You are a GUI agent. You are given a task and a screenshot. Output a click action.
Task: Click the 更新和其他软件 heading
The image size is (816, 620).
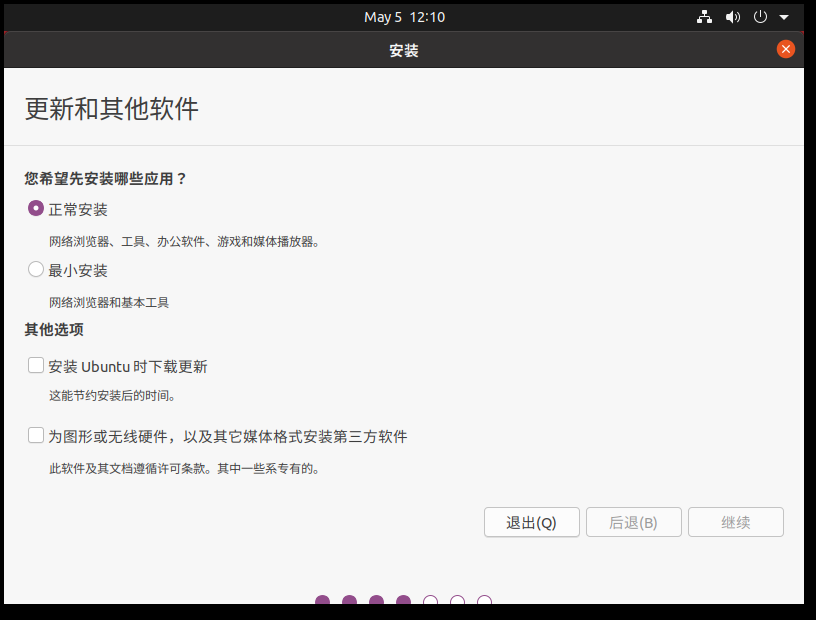(x=111, y=109)
